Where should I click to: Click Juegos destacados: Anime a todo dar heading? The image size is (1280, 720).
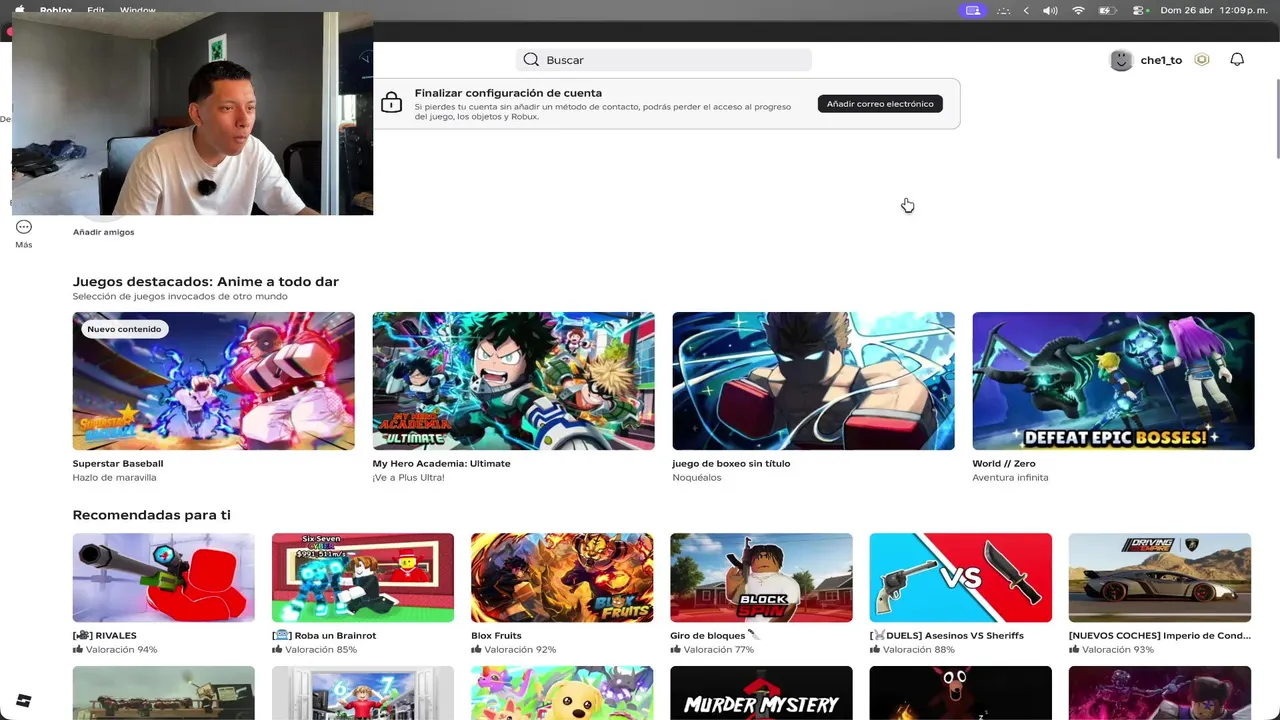pos(206,282)
